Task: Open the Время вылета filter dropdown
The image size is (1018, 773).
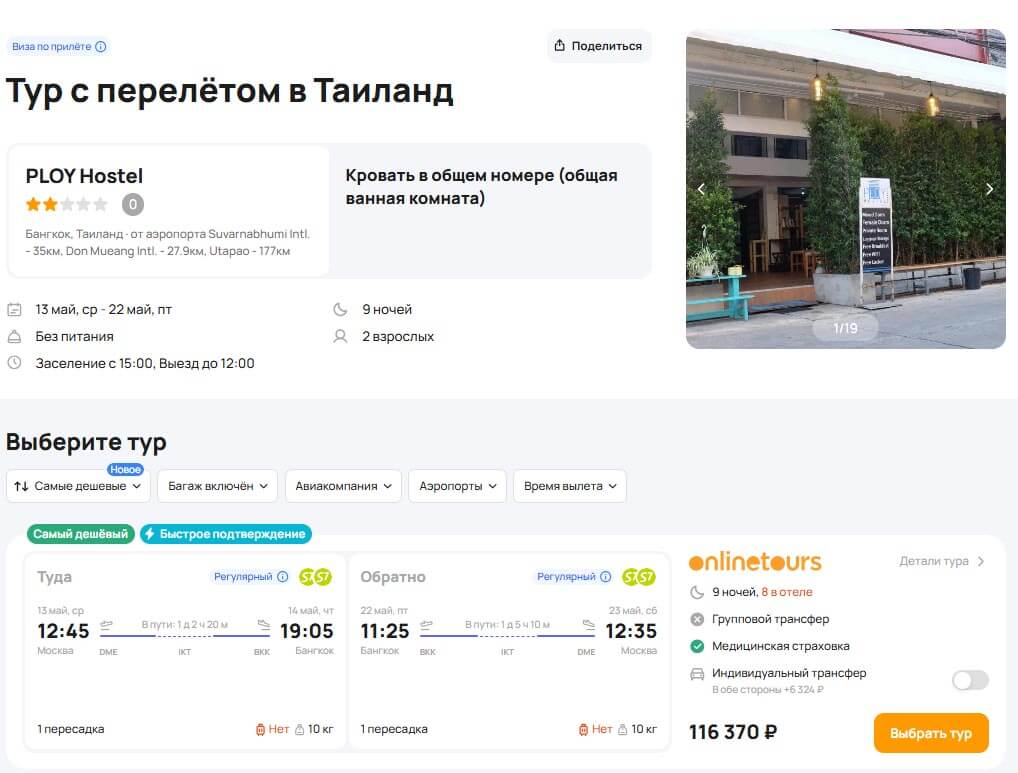Action: (569, 486)
